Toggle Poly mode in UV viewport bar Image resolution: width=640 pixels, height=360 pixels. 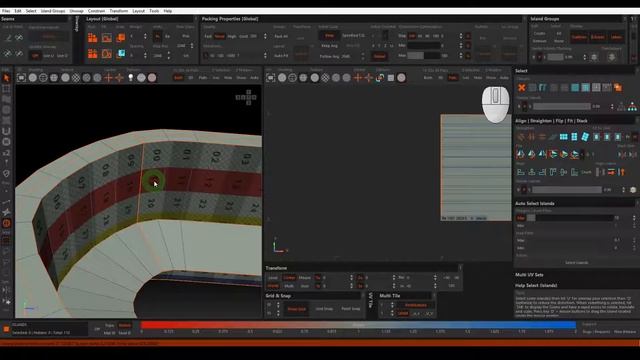(452, 78)
